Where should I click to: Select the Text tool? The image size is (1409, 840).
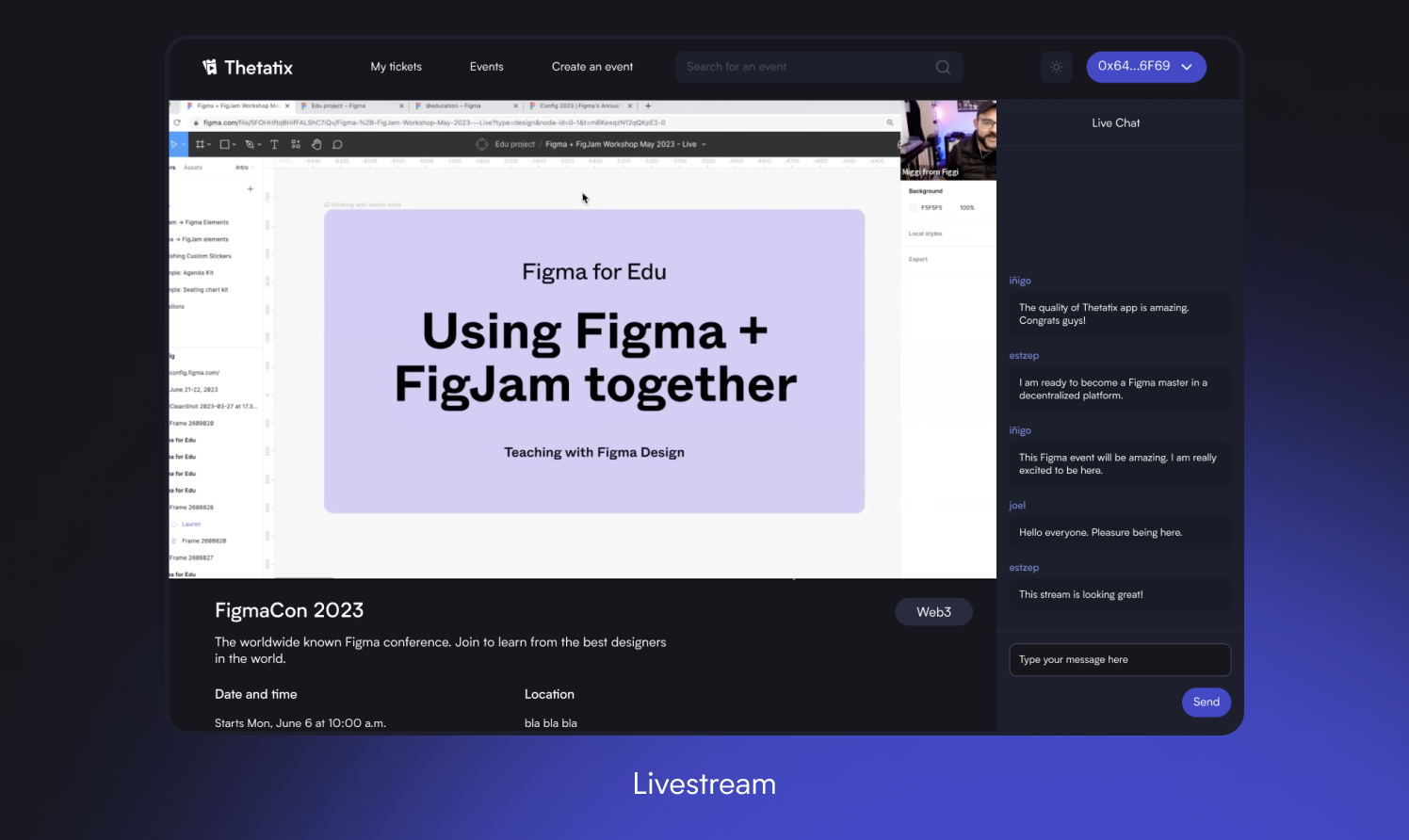(x=274, y=144)
